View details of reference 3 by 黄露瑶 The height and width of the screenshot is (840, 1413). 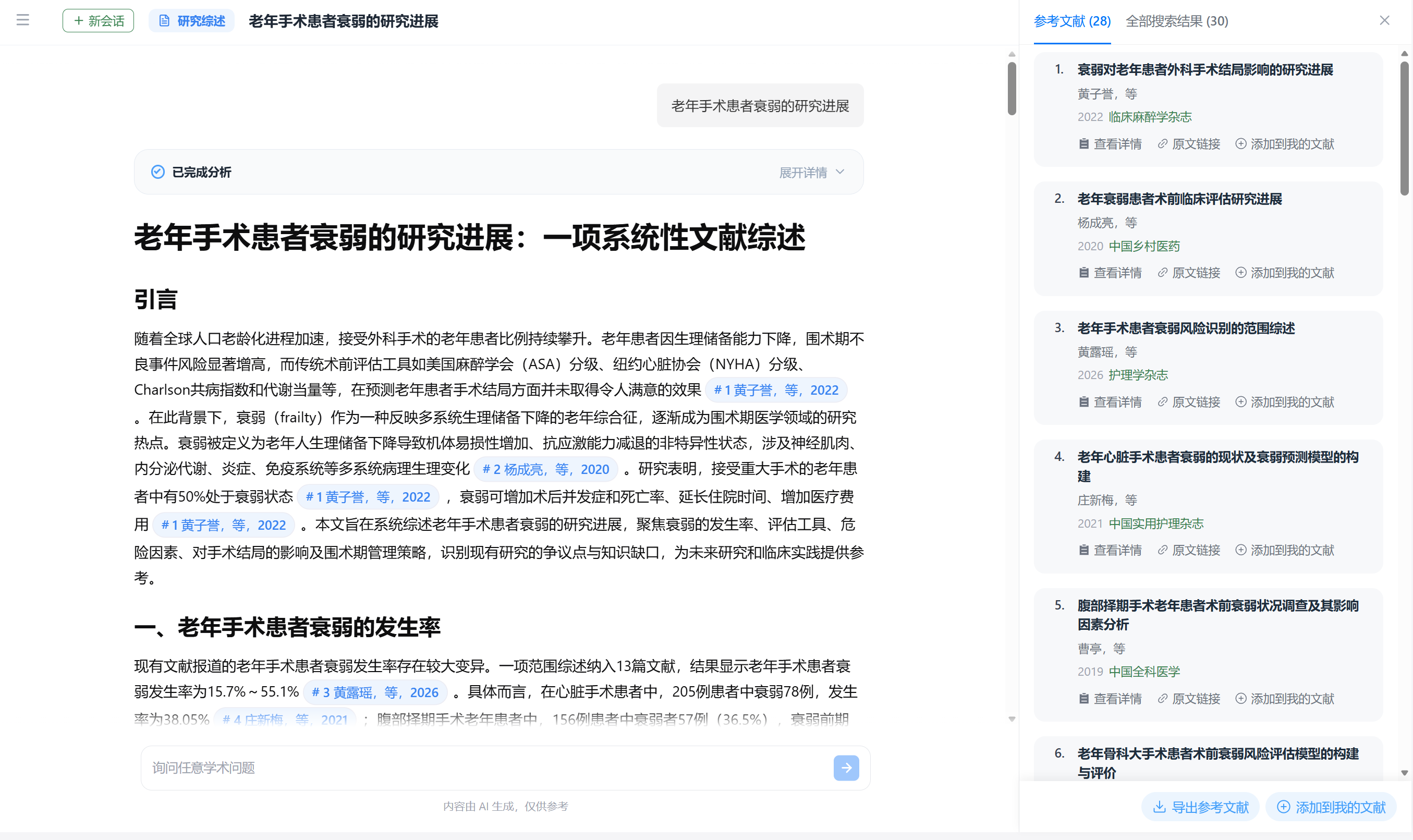point(1110,402)
